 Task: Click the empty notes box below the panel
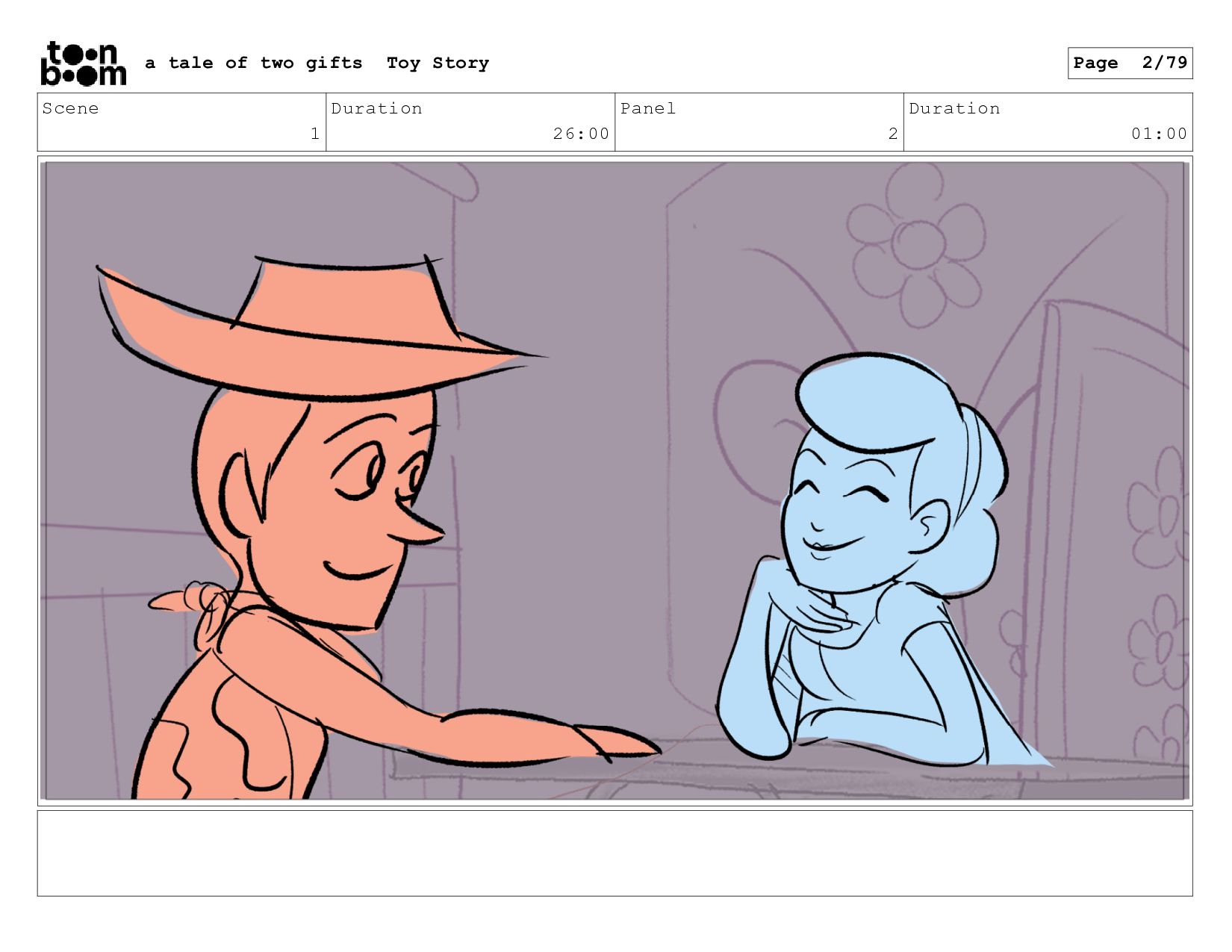tap(615, 853)
